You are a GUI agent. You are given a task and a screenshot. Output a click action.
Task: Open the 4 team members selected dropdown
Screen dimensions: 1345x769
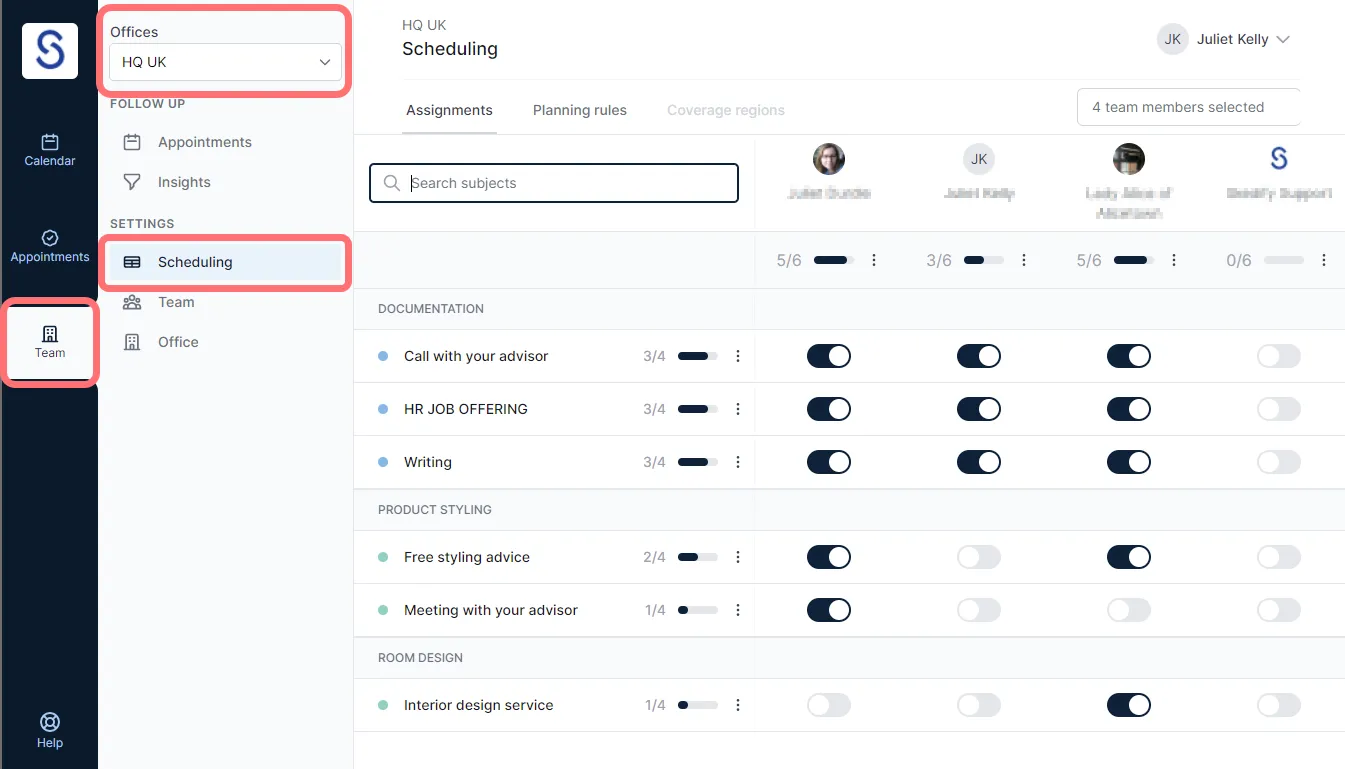pos(1188,107)
